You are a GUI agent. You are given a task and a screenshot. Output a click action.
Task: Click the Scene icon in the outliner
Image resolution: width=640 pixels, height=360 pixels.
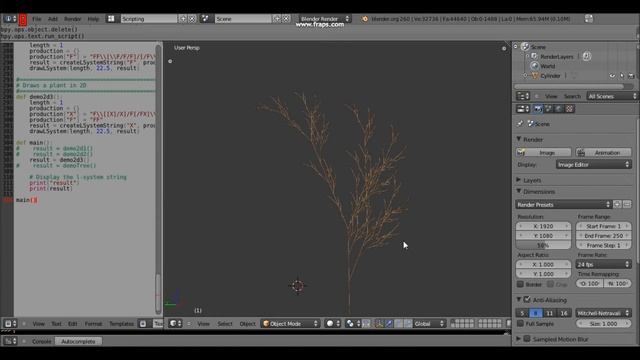coord(525,47)
